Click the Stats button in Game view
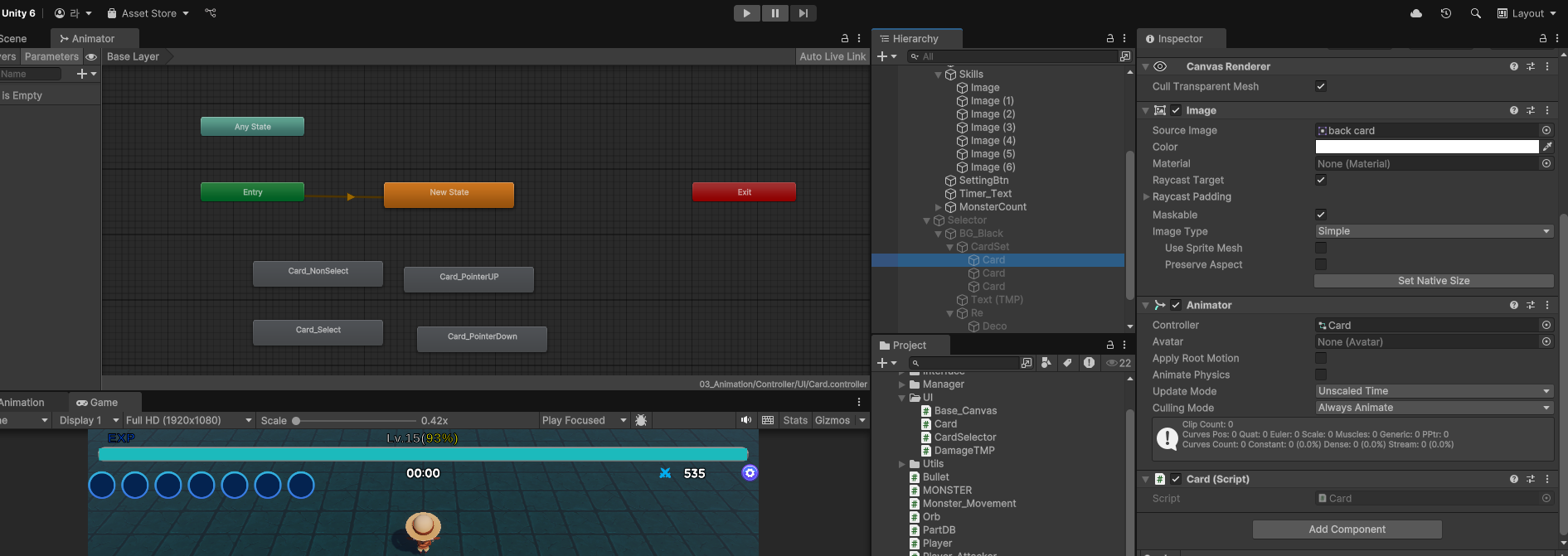The image size is (1568, 556). click(x=795, y=420)
